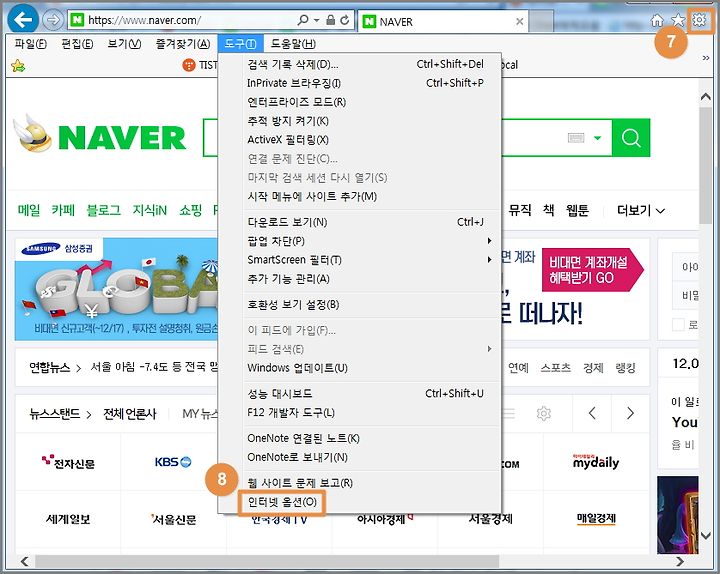Click the 메일 link on Naver
The image size is (720, 574).
tap(29, 210)
